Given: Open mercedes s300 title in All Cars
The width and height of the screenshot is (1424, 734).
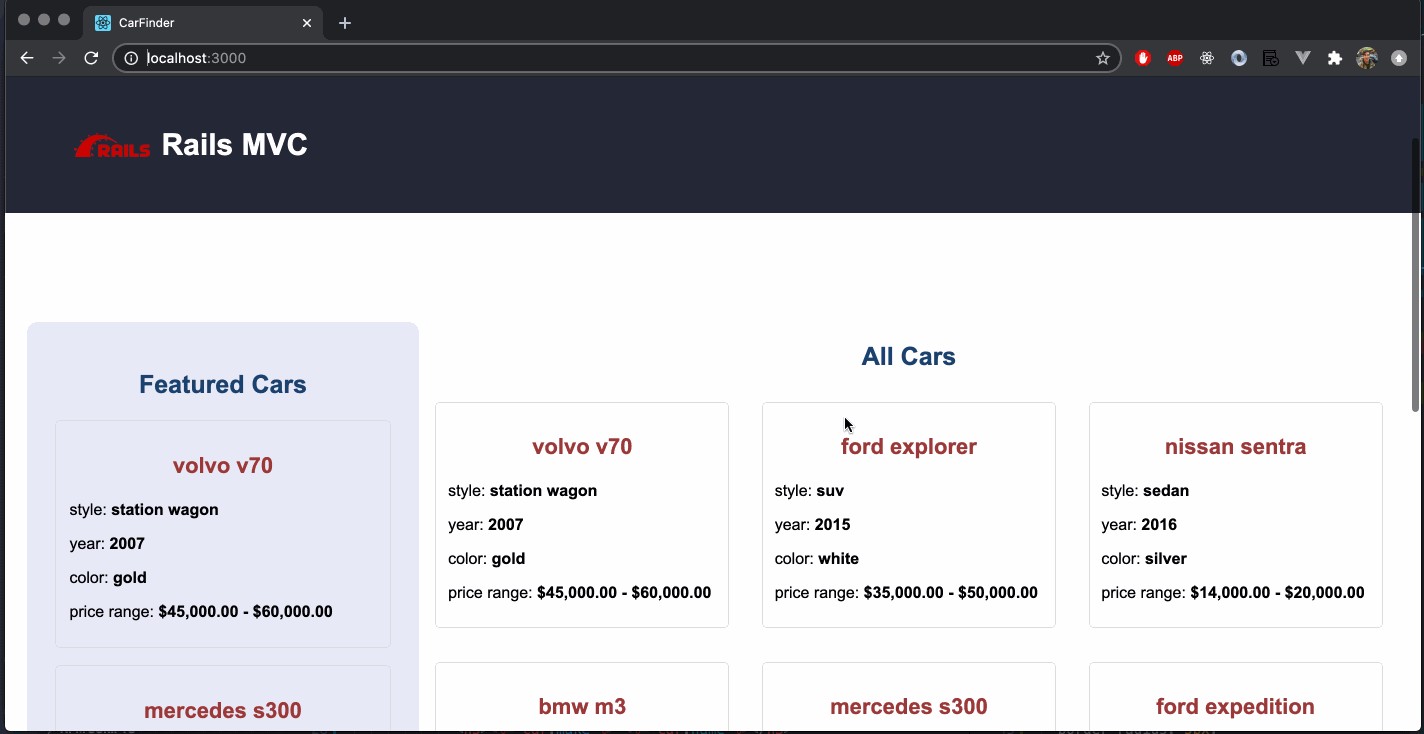Looking at the screenshot, I should 909,707.
